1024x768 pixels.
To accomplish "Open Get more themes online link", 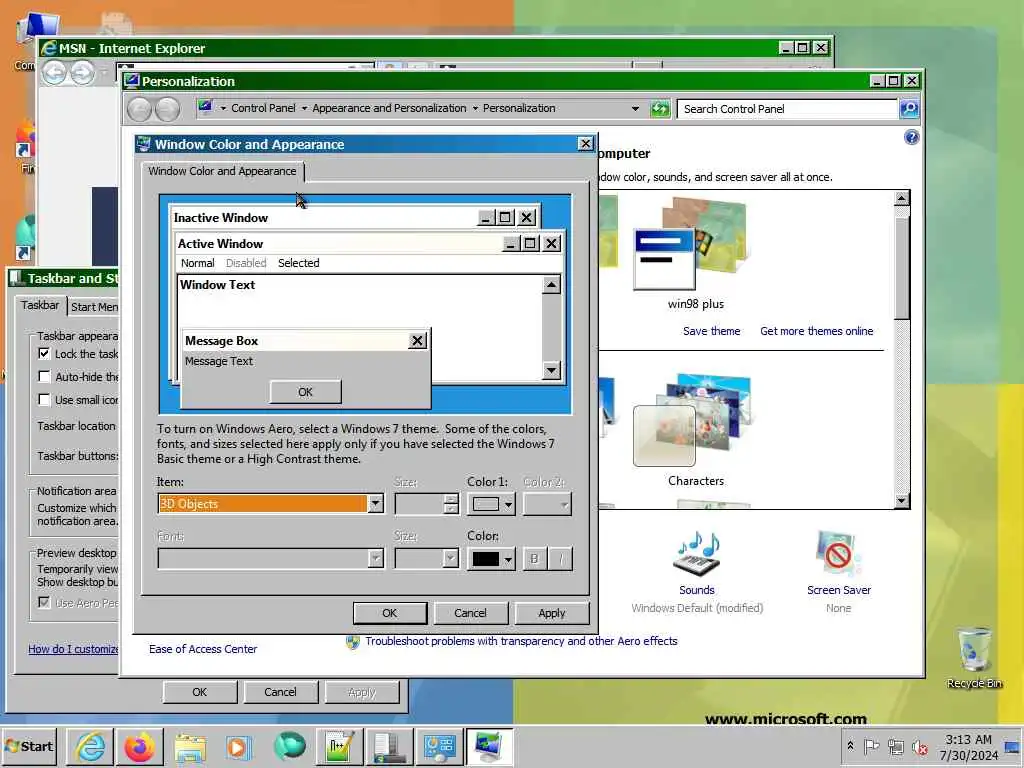I will tap(816, 331).
